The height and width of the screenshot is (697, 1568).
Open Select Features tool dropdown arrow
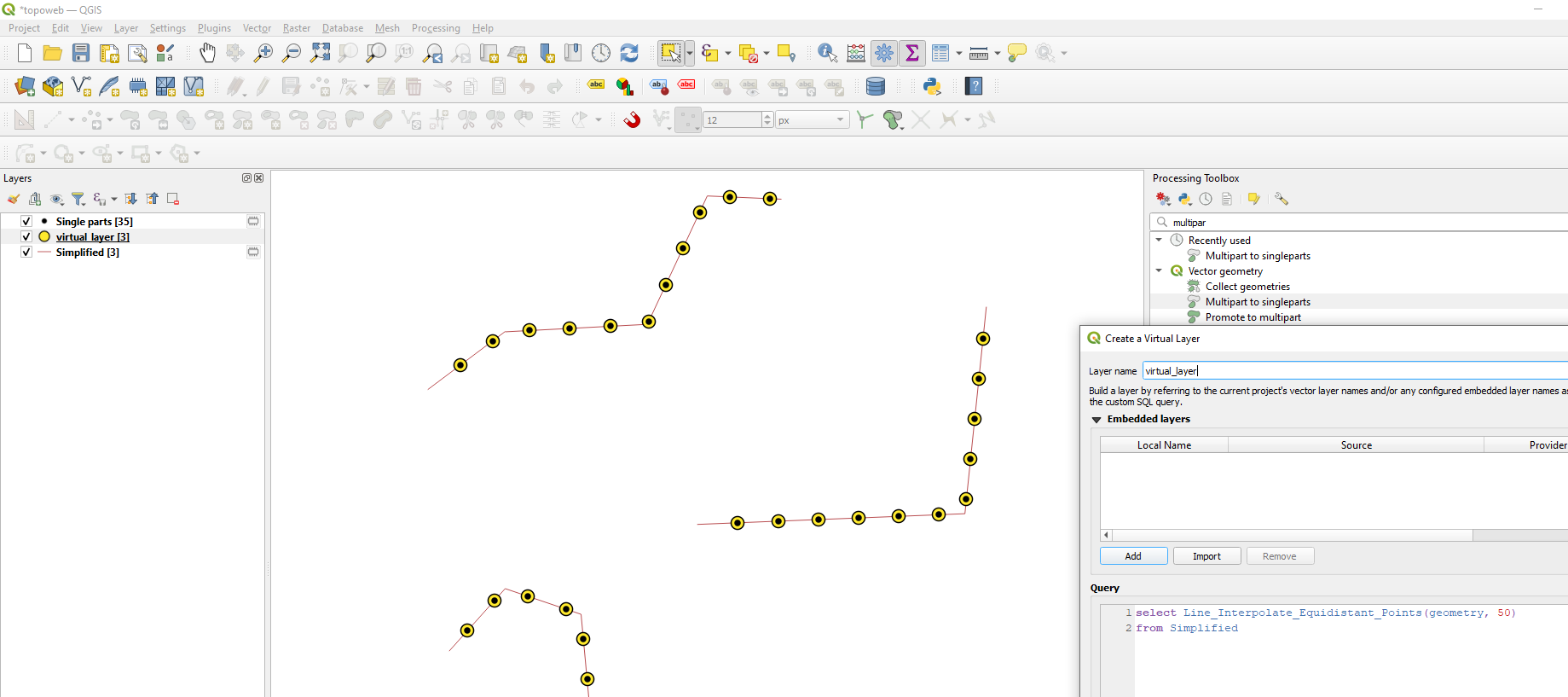[x=690, y=53]
